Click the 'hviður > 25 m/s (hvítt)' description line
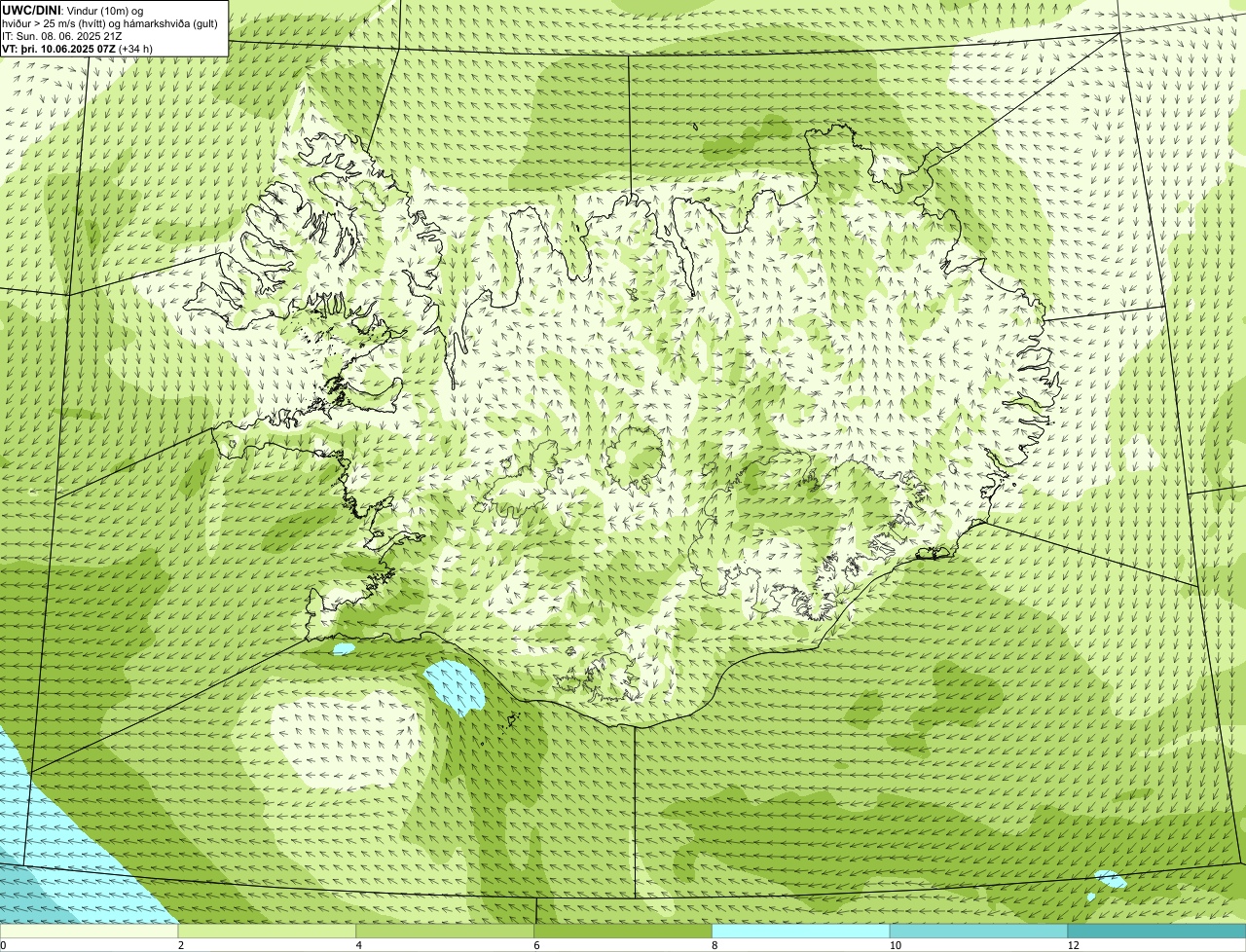This screenshot has width=1246, height=952. pyautogui.click(x=110, y=23)
